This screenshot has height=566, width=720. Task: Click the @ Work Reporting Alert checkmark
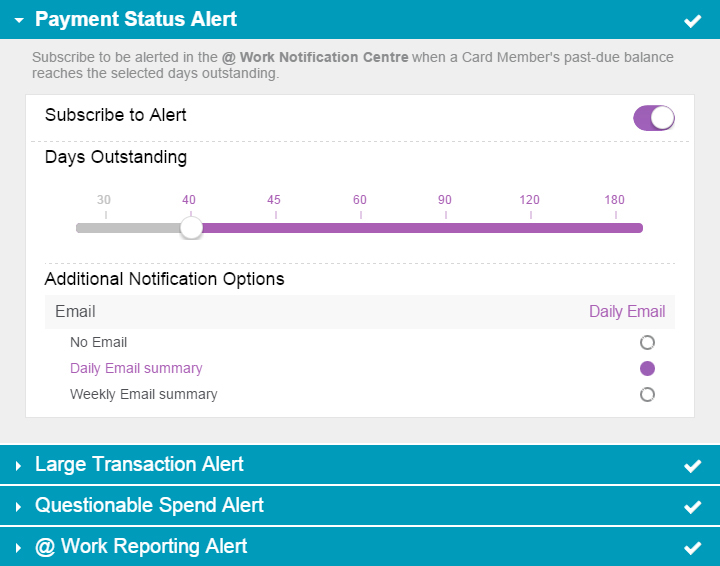coord(692,548)
